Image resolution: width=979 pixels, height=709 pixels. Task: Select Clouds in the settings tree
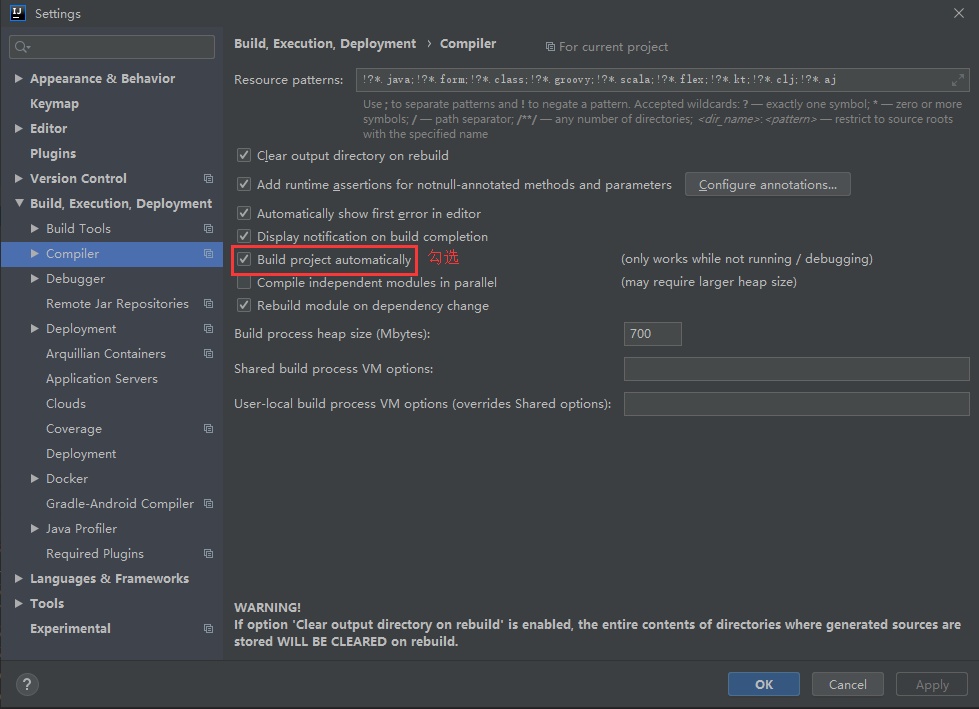coord(66,404)
